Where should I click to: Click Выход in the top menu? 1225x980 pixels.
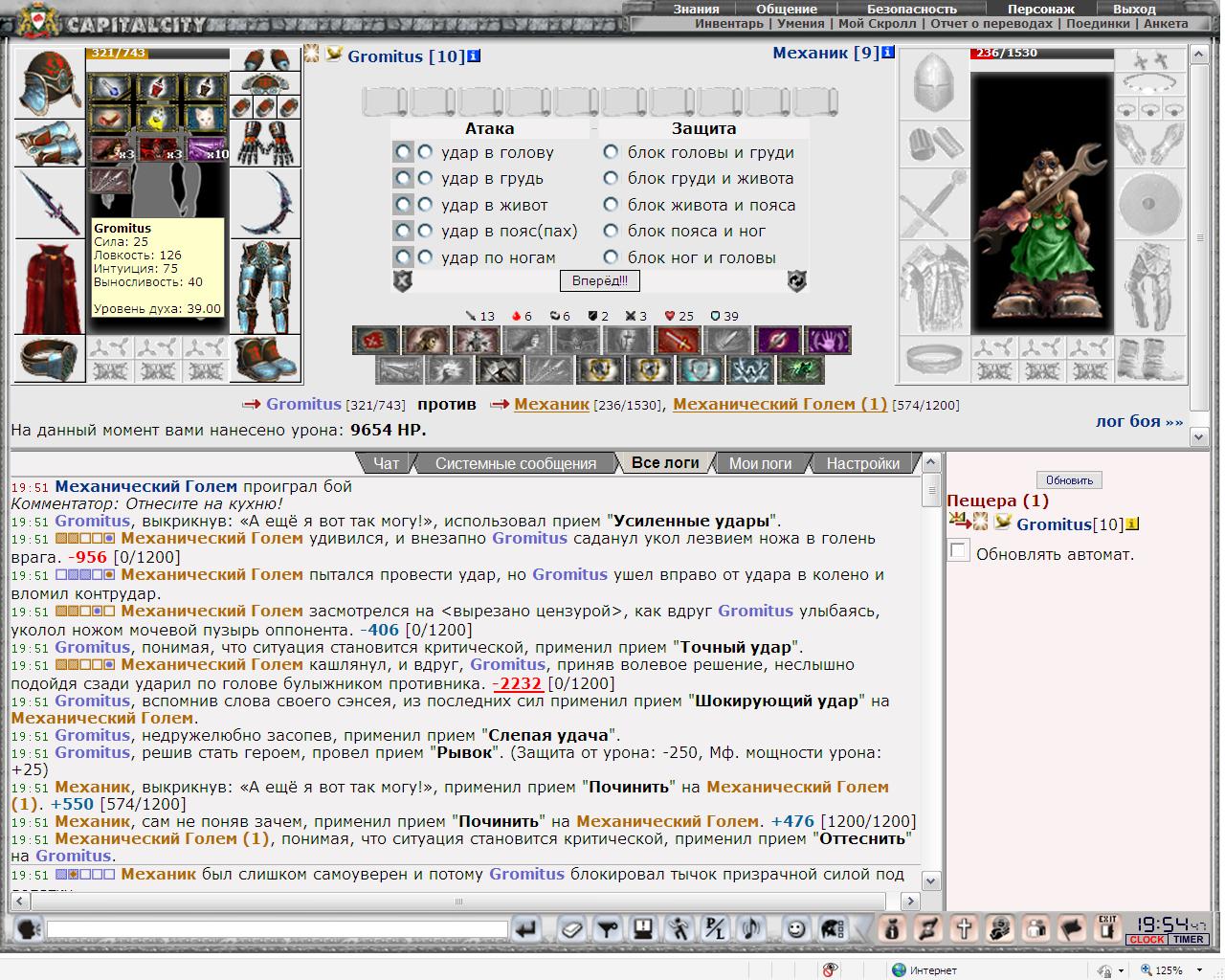pos(1135,9)
